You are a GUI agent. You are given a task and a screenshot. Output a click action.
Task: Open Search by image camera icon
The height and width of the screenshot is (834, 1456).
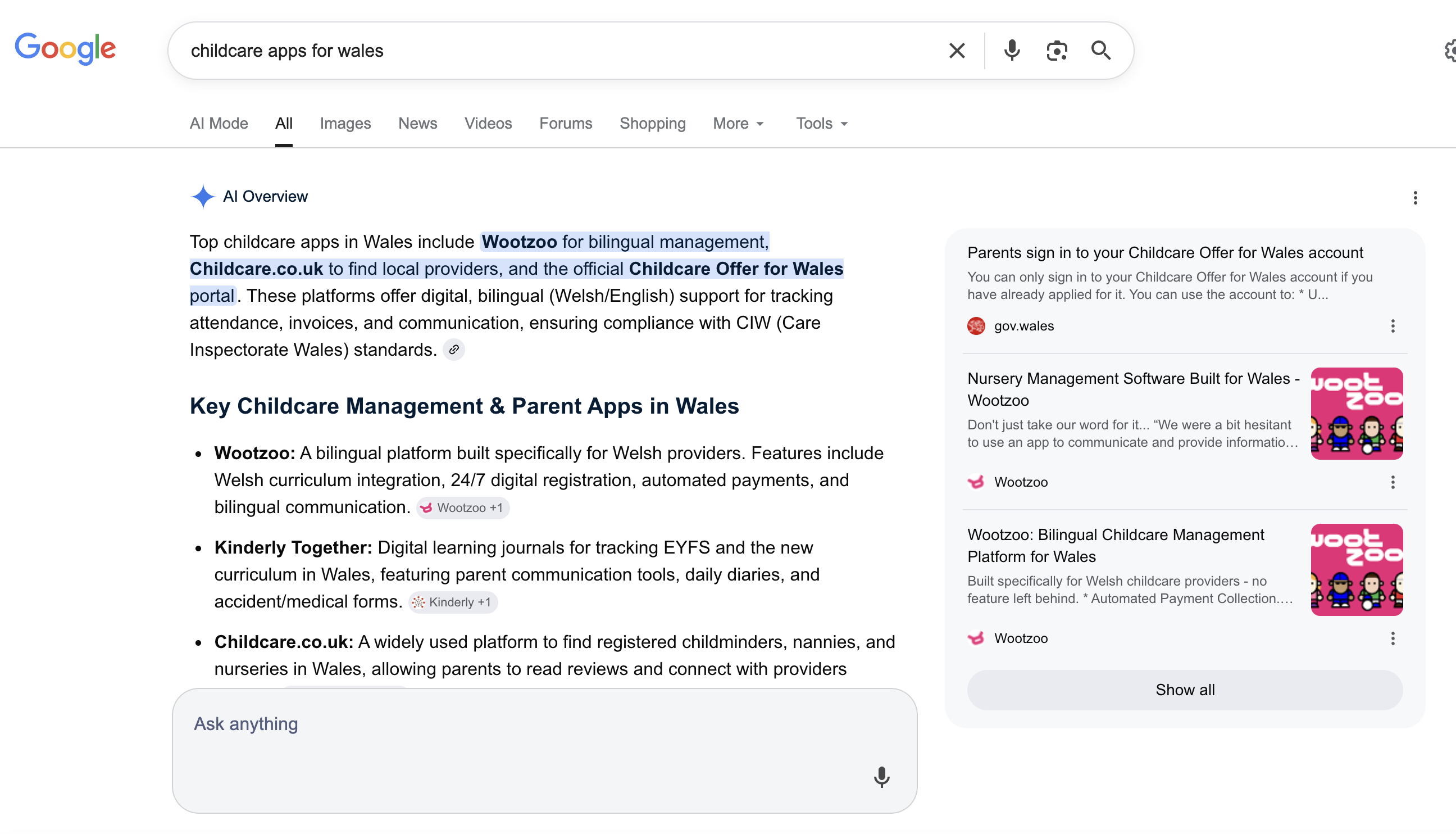pos(1057,51)
